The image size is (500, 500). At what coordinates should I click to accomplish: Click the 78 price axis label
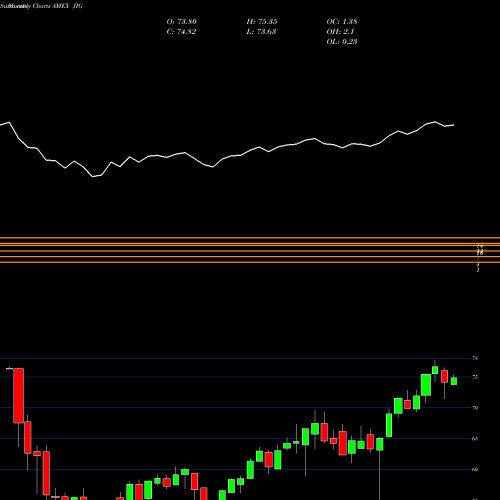point(475,358)
